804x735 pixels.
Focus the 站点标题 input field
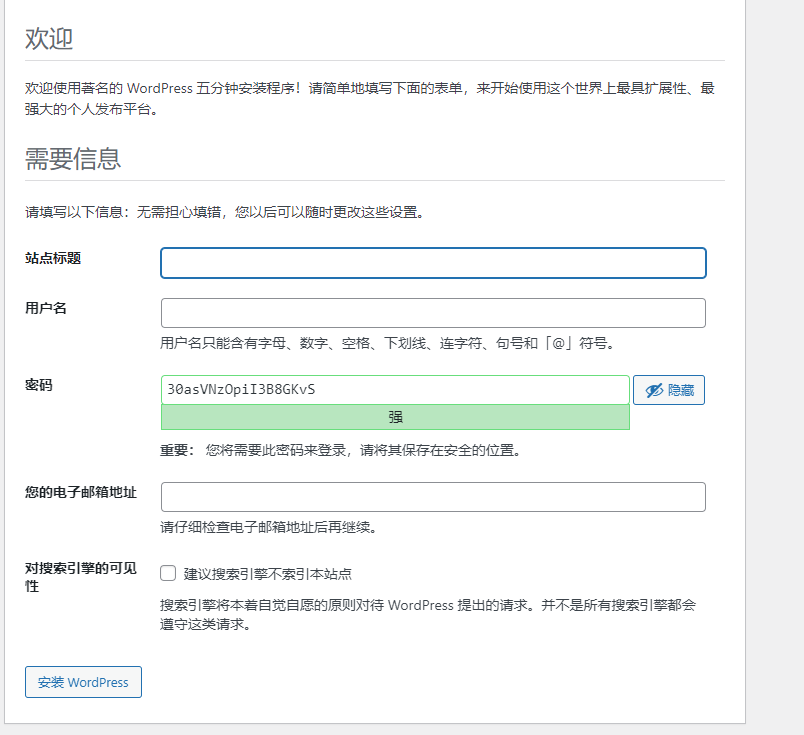pos(433,263)
